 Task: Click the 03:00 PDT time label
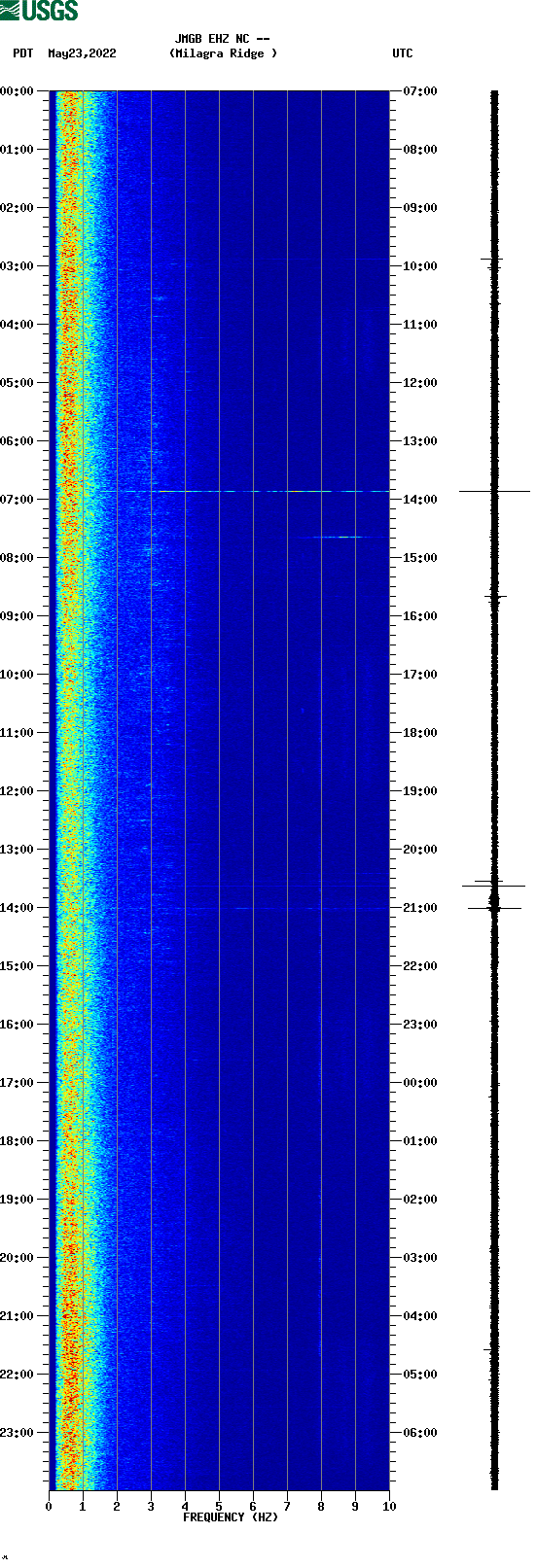coord(18,266)
